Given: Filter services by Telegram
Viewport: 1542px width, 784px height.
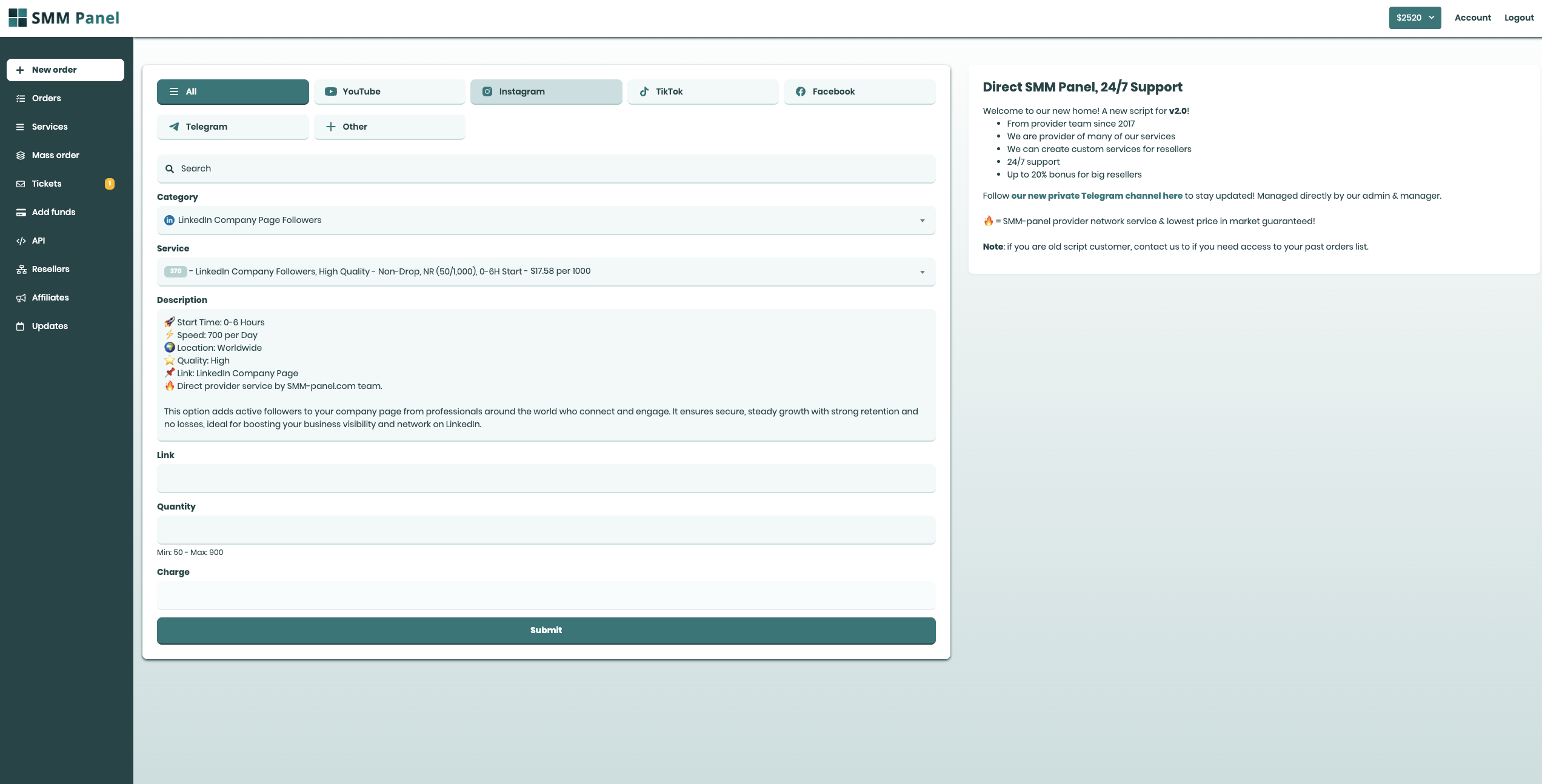Looking at the screenshot, I should pyautogui.click(x=233, y=127).
